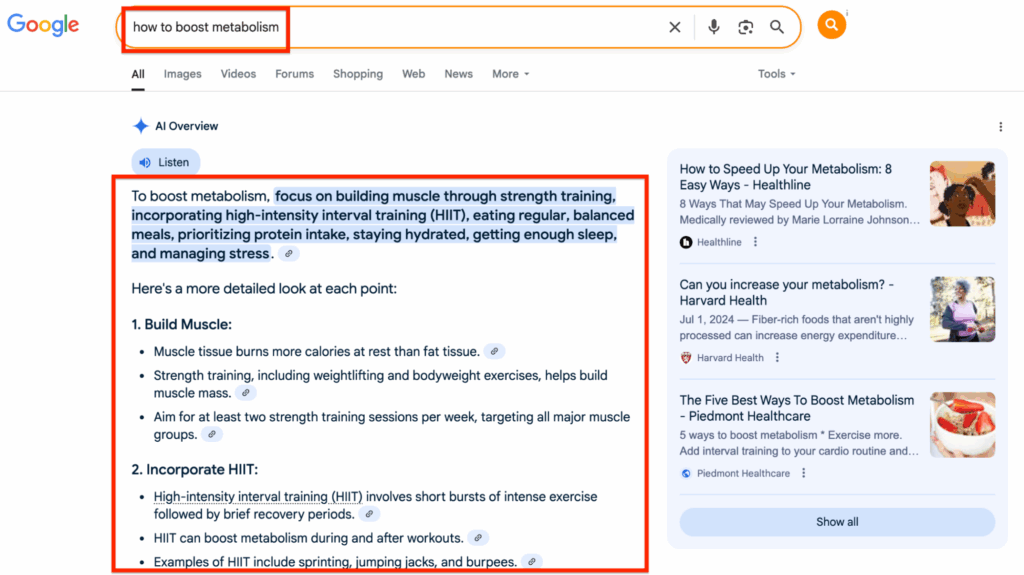
Task: Select the All results tab
Action: click(138, 74)
